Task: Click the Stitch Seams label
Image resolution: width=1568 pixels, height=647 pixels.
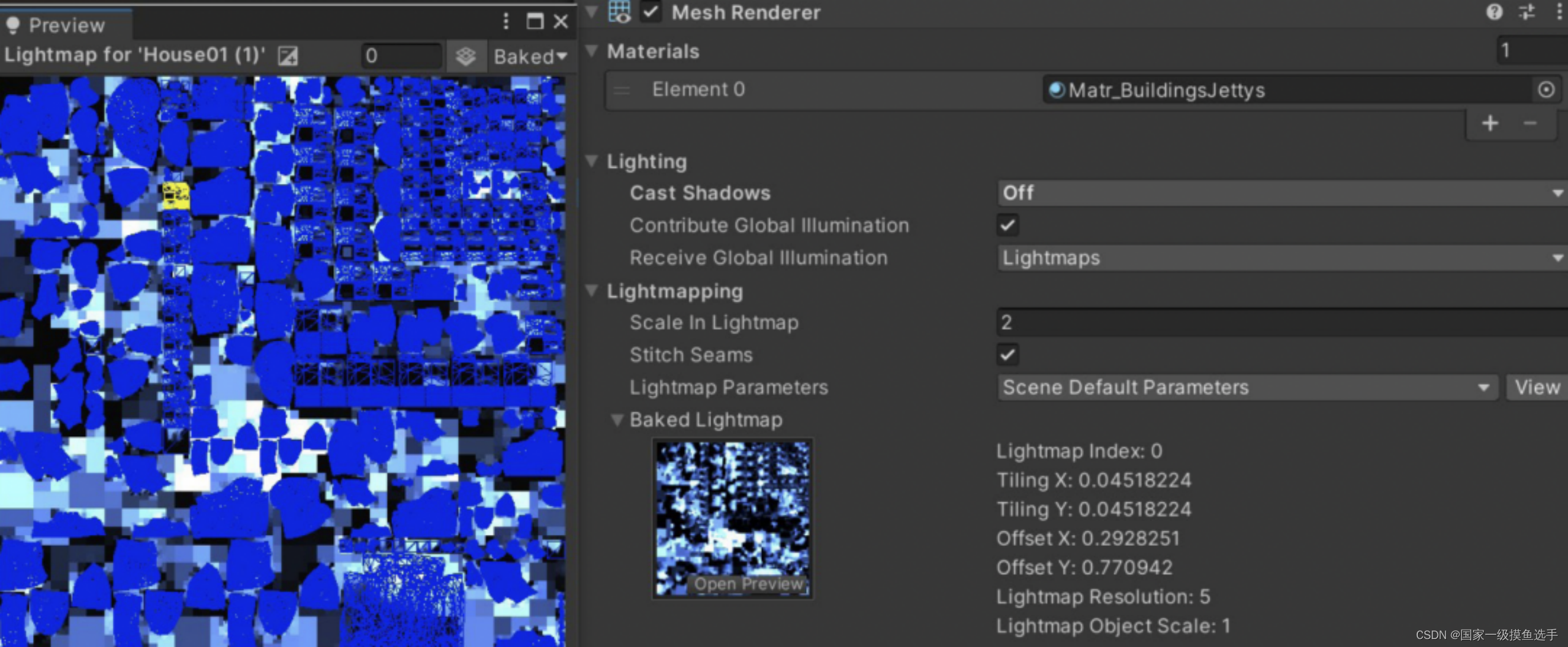Action: (691, 355)
